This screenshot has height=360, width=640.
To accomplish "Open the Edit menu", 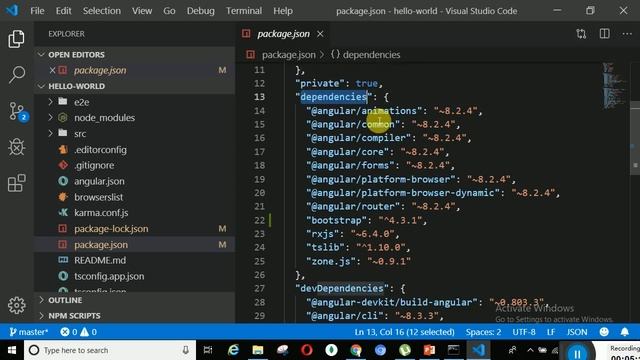I will click(63, 11).
